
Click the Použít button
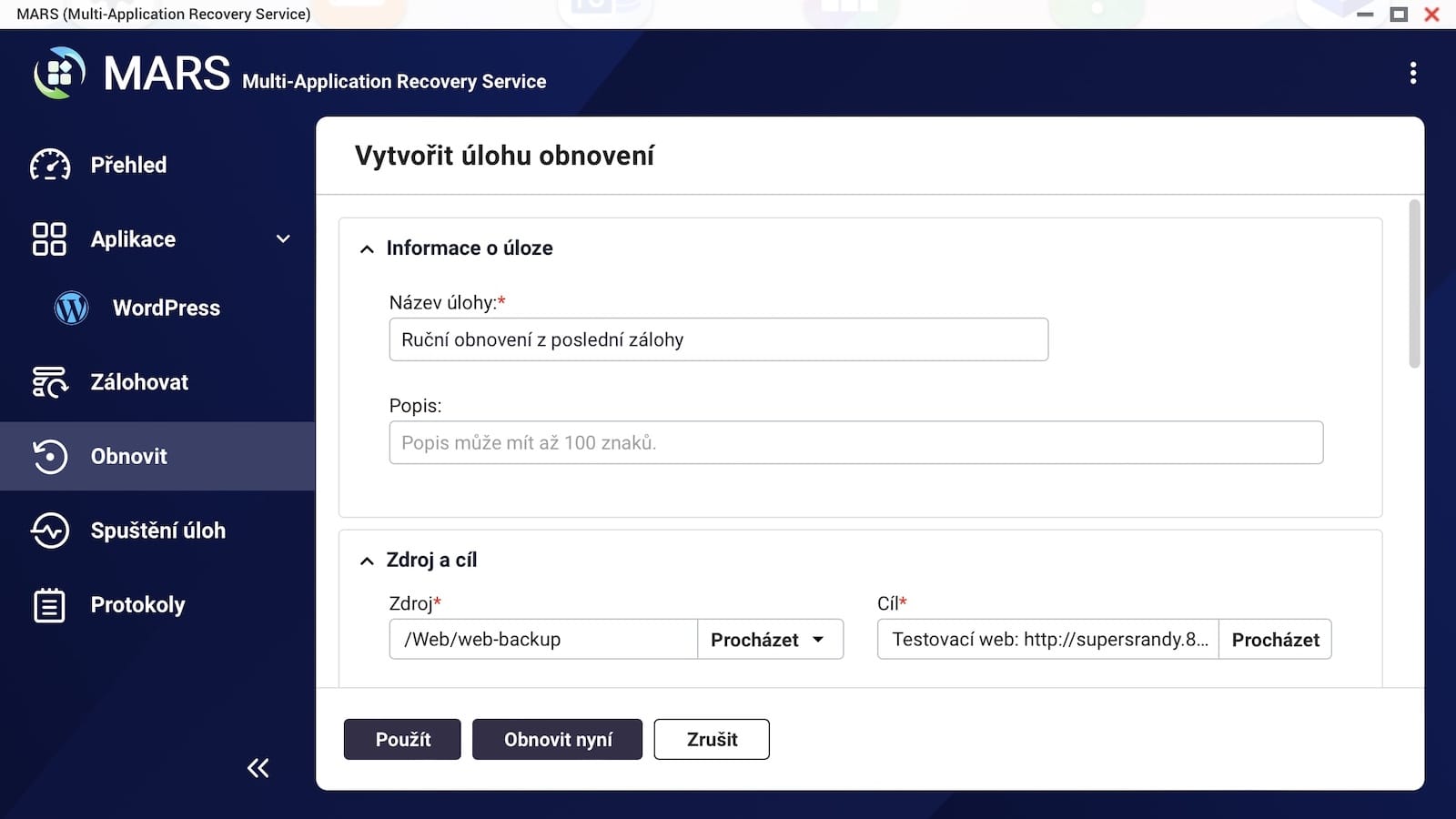(402, 739)
